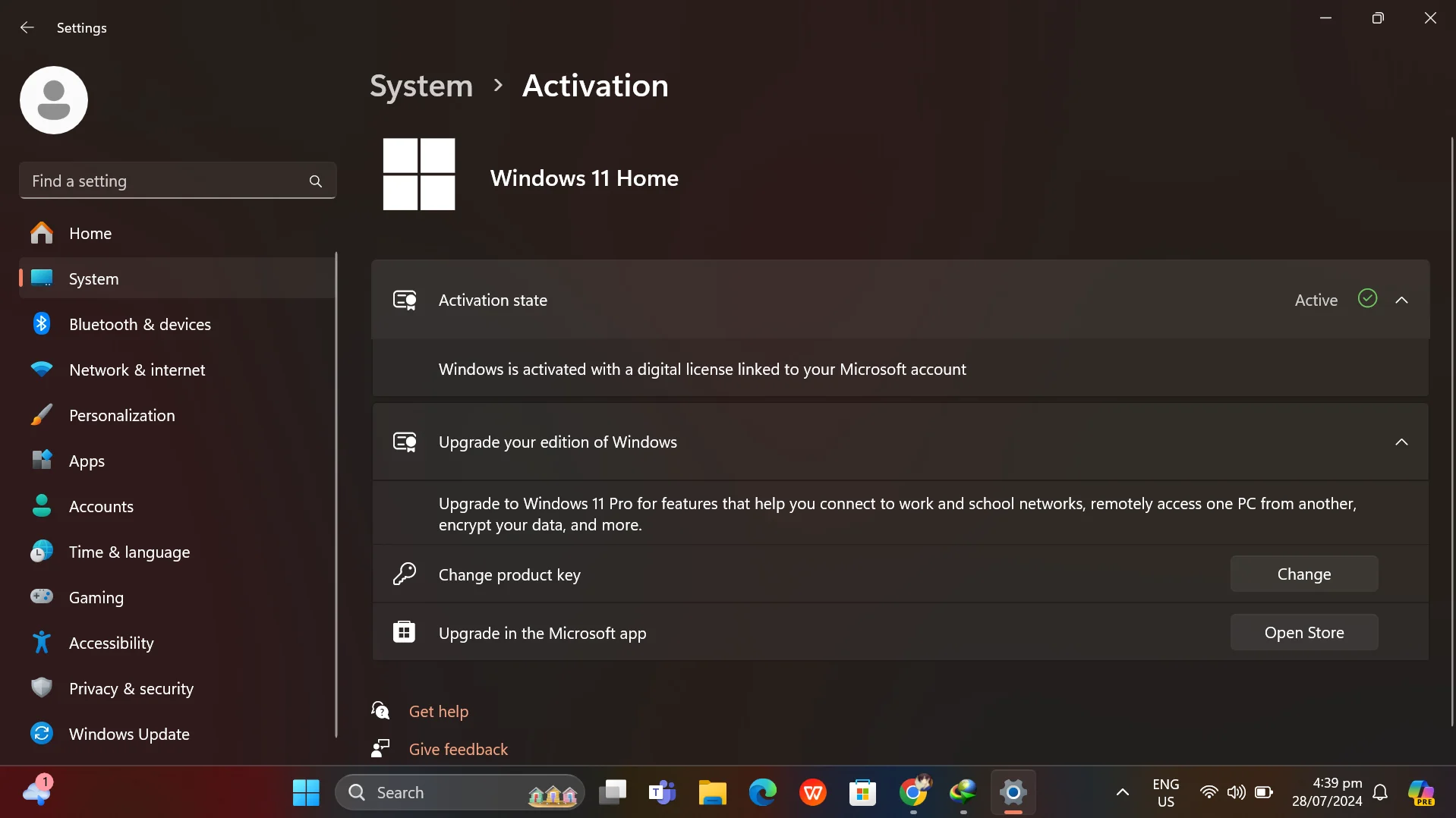Launch Microsoft Teams from the taskbar
The height and width of the screenshot is (818, 1456).
(x=663, y=793)
